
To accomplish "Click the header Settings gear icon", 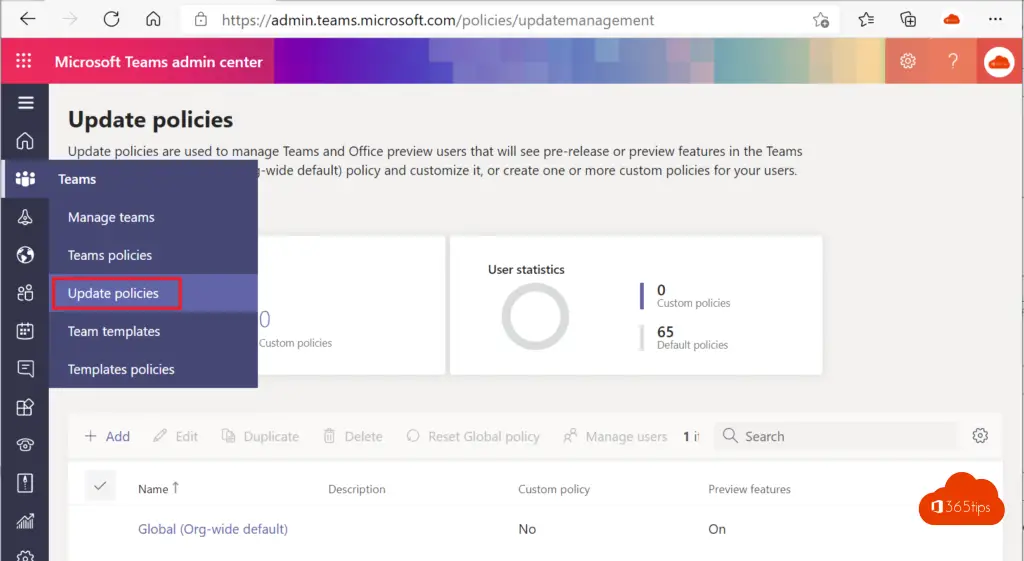I will click(x=908, y=62).
